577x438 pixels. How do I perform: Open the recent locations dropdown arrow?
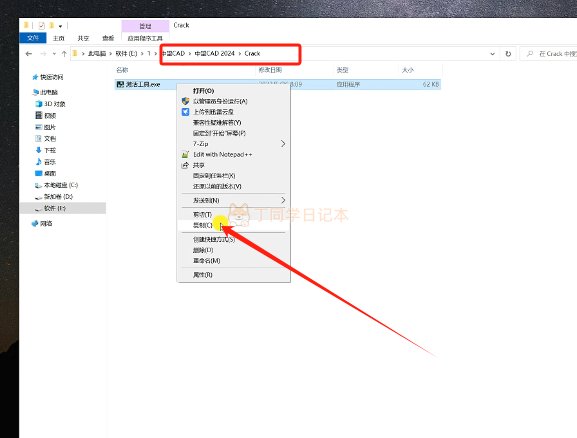(x=54, y=54)
